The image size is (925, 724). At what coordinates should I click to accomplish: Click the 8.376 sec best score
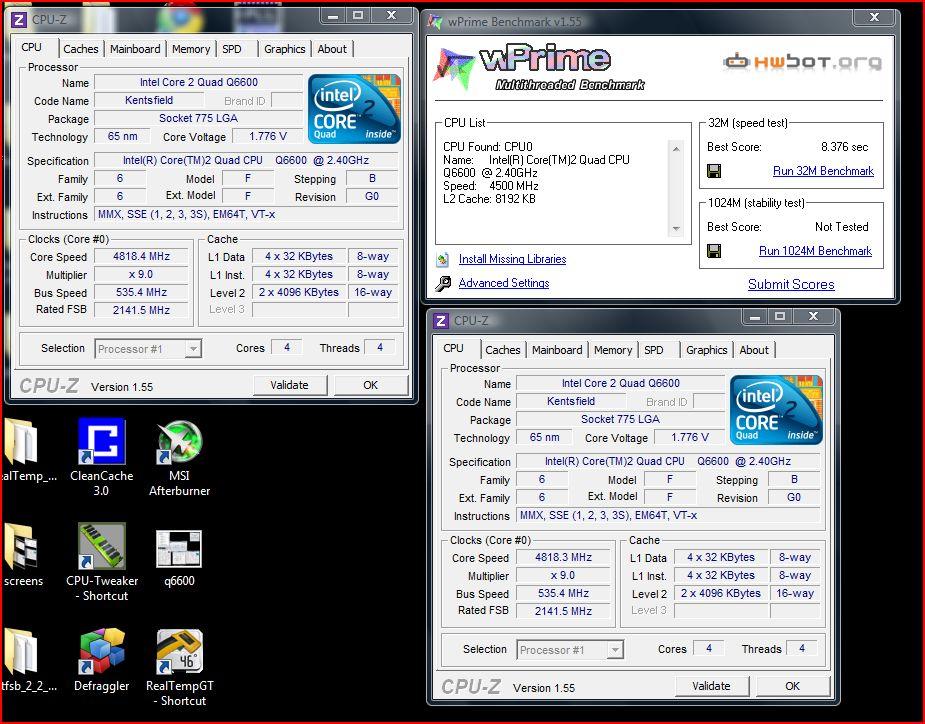click(844, 147)
